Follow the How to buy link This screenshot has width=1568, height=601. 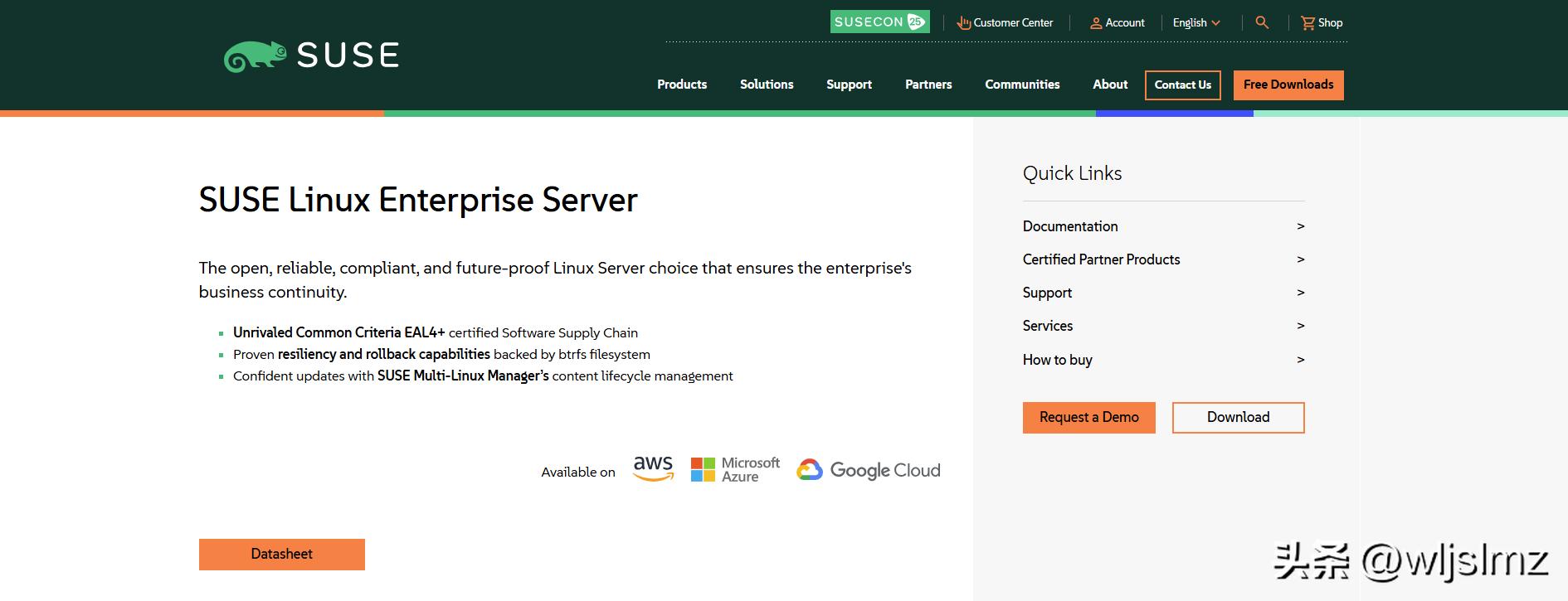pyautogui.click(x=1058, y=360)
